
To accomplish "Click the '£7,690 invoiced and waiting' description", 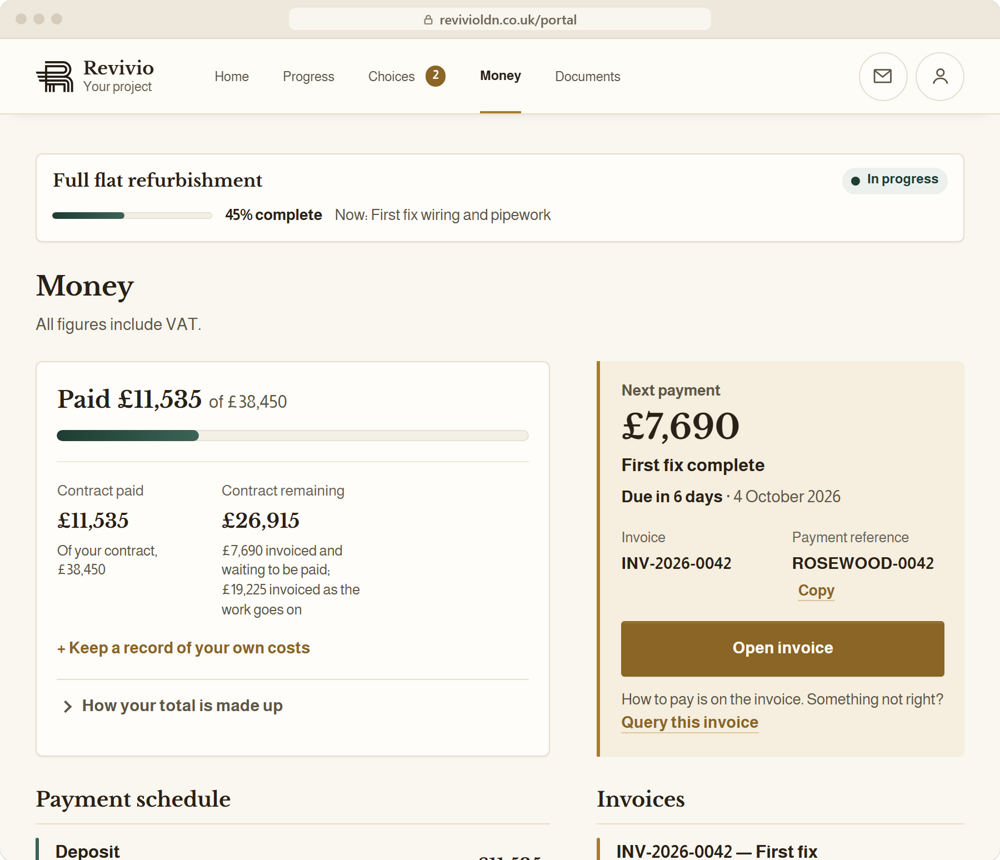I will click(x=291, y=580).
